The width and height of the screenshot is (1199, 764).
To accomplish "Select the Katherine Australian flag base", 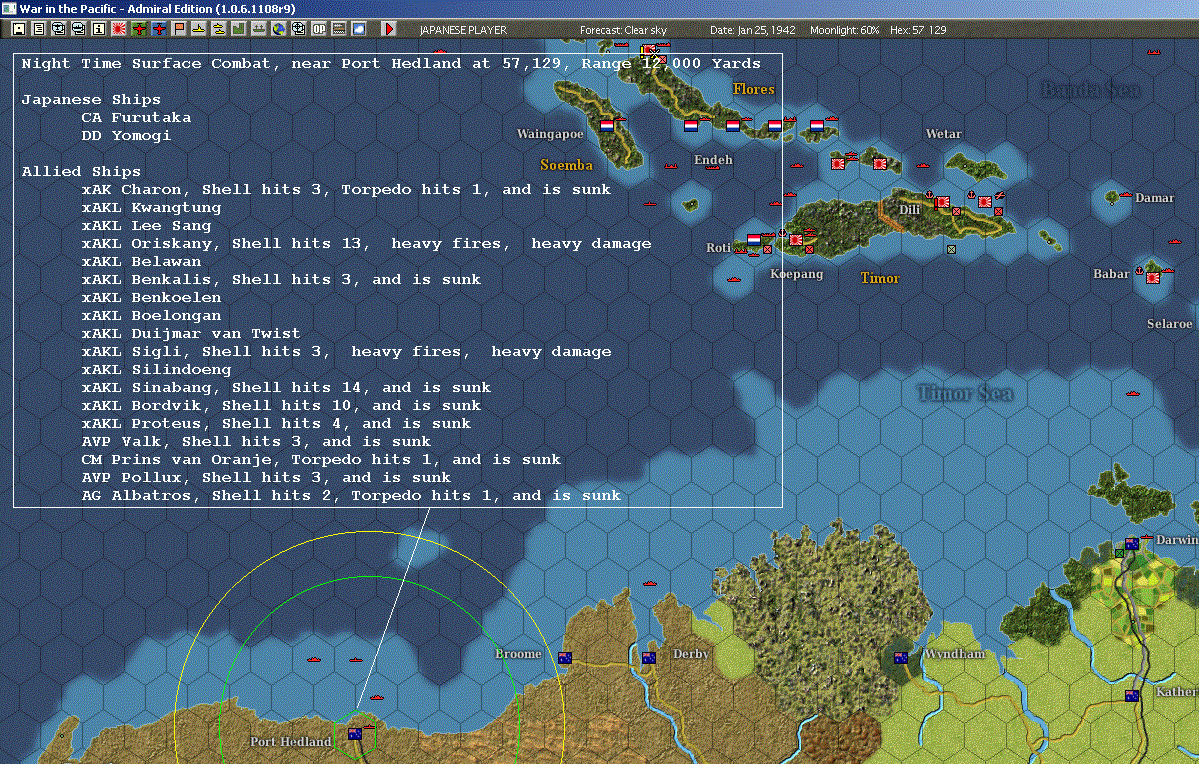I will pyautogui.click(x=1132, y=695).
